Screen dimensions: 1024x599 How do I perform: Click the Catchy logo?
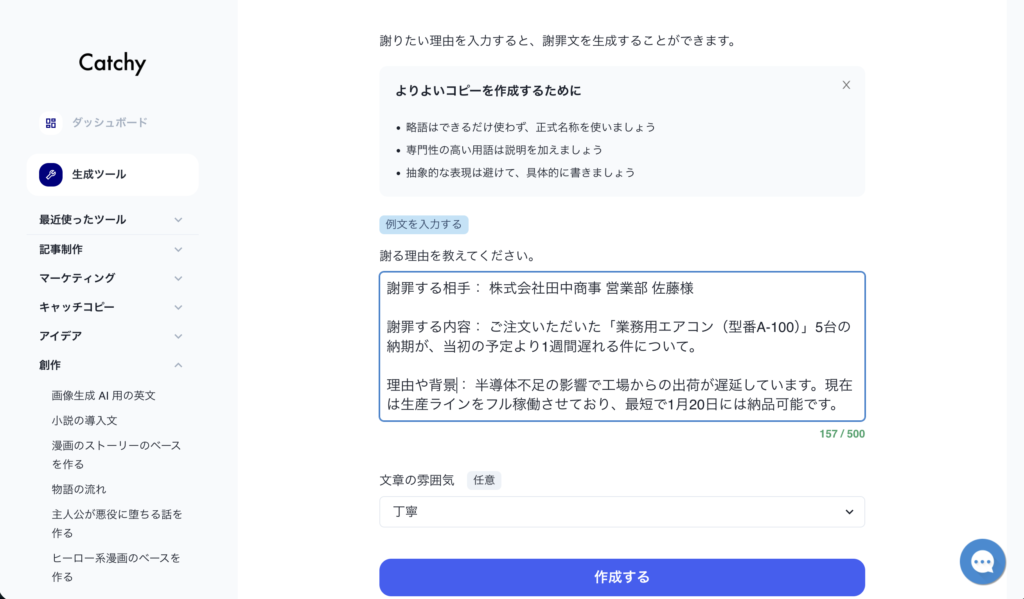point(111,62)
